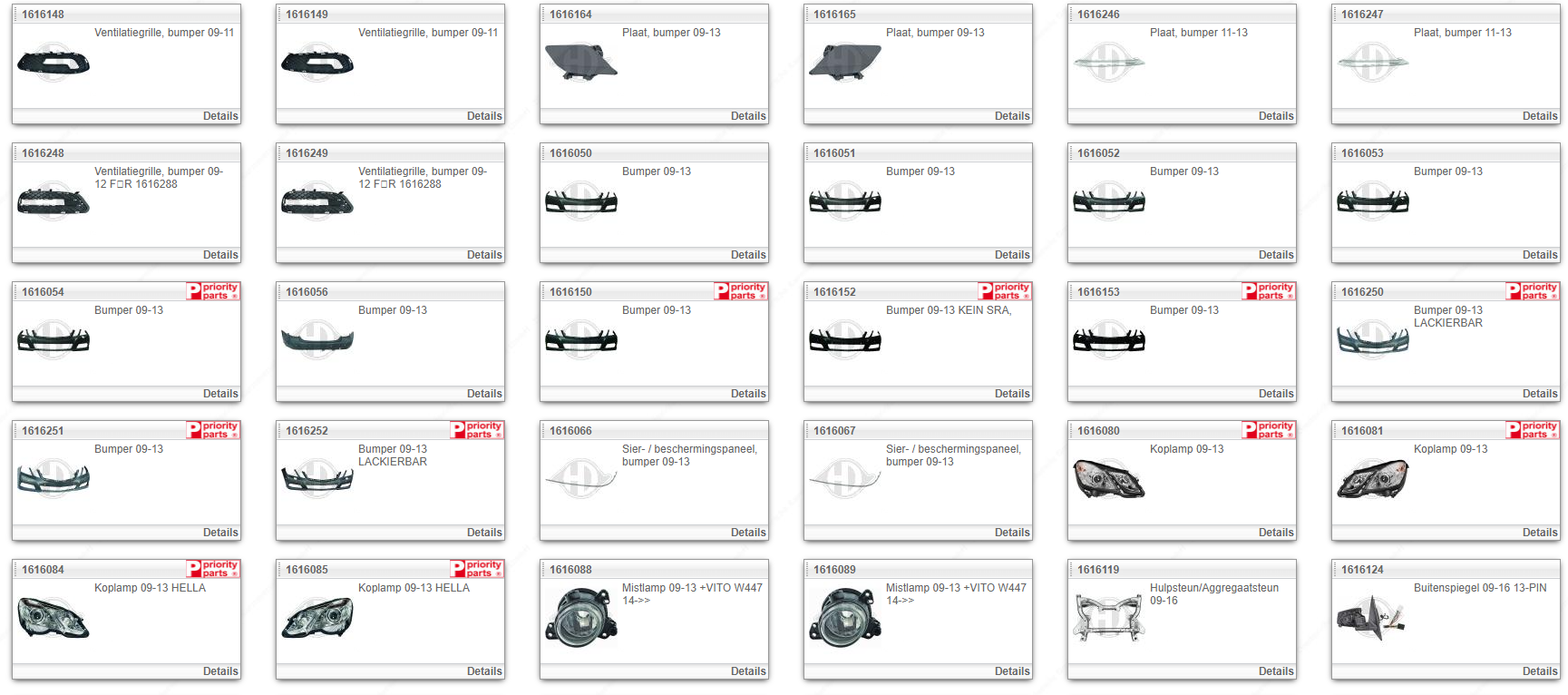Click the fog lamp image of item 1616089
Image resolution: width=1568 pixels, height=695 pixels.
[x=845, y=617]
